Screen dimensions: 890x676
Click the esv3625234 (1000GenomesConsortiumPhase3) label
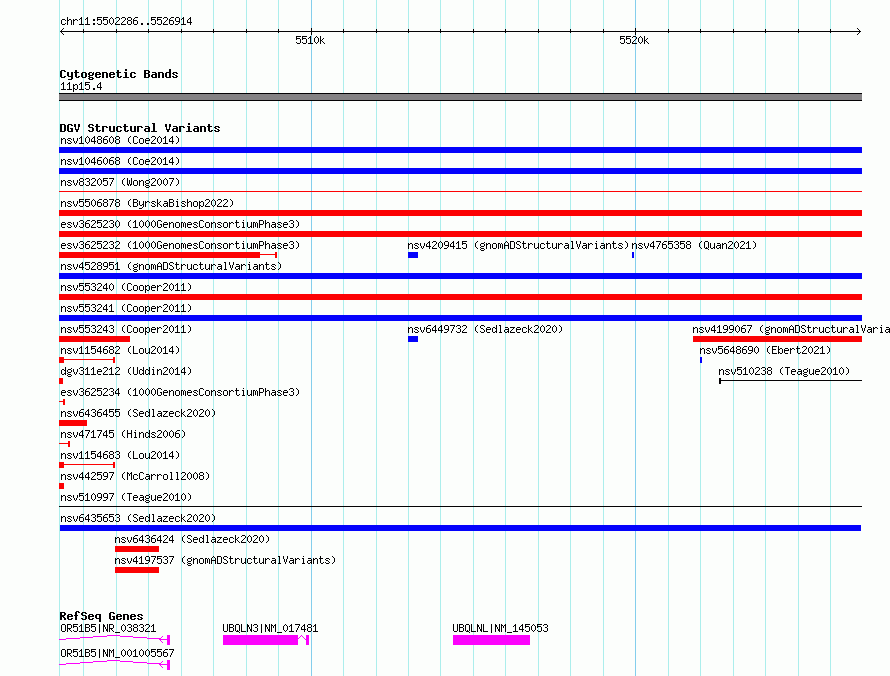pos(180,392)
